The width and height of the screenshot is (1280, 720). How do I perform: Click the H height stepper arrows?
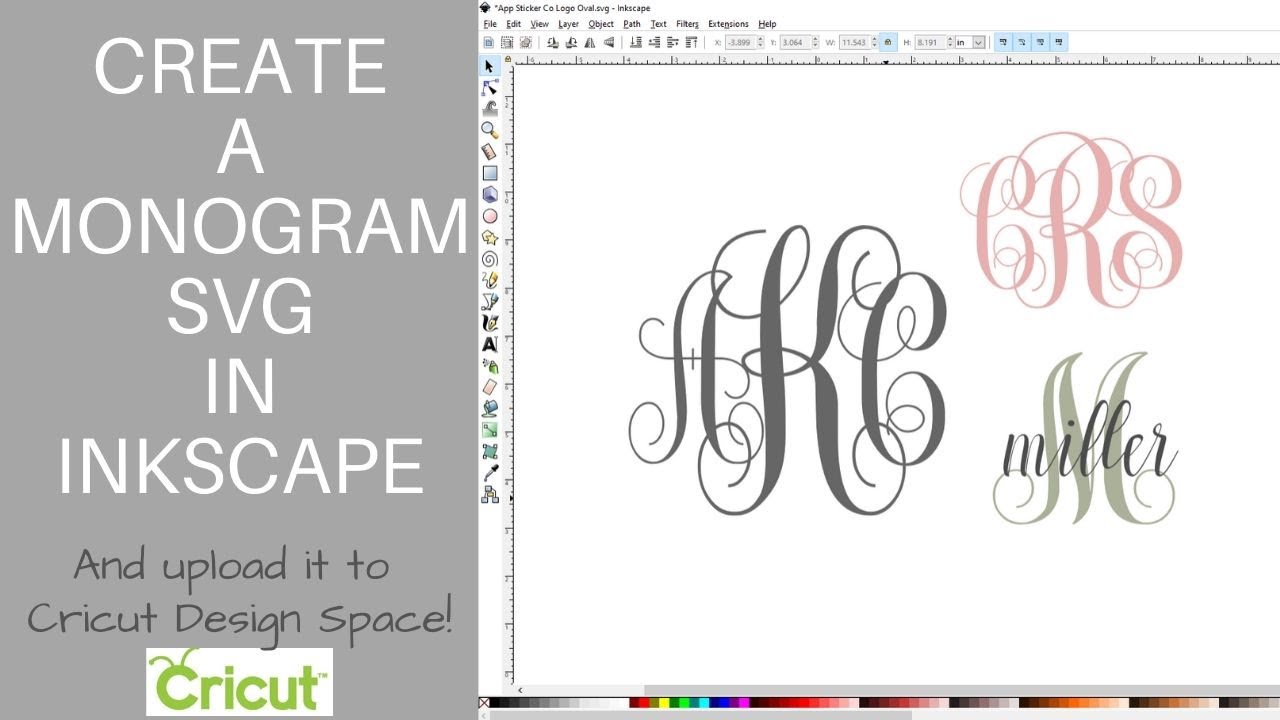[x=950, y=42]
